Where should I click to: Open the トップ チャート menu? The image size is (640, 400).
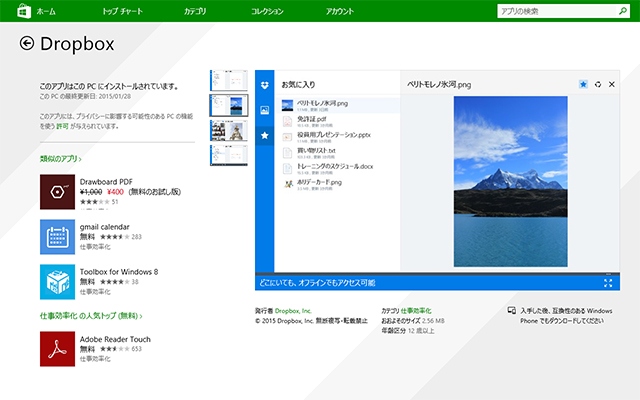pyautogui.click(x=122, y=11)
